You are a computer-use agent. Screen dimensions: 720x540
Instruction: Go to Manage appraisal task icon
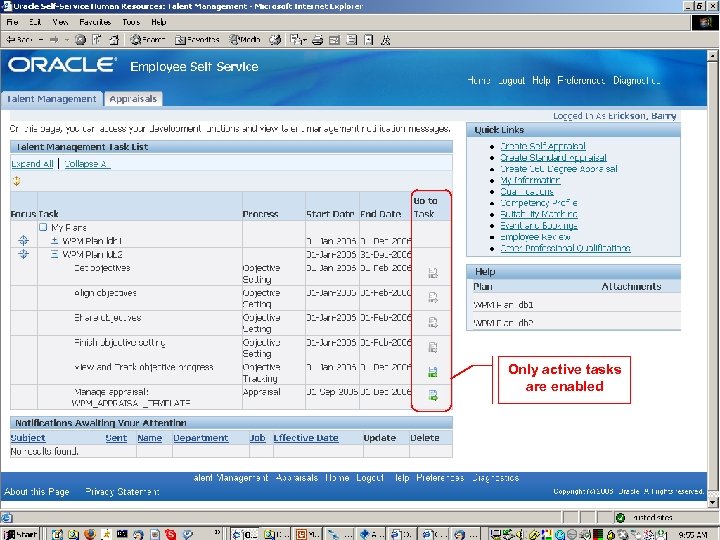click(x=433, y=395)
